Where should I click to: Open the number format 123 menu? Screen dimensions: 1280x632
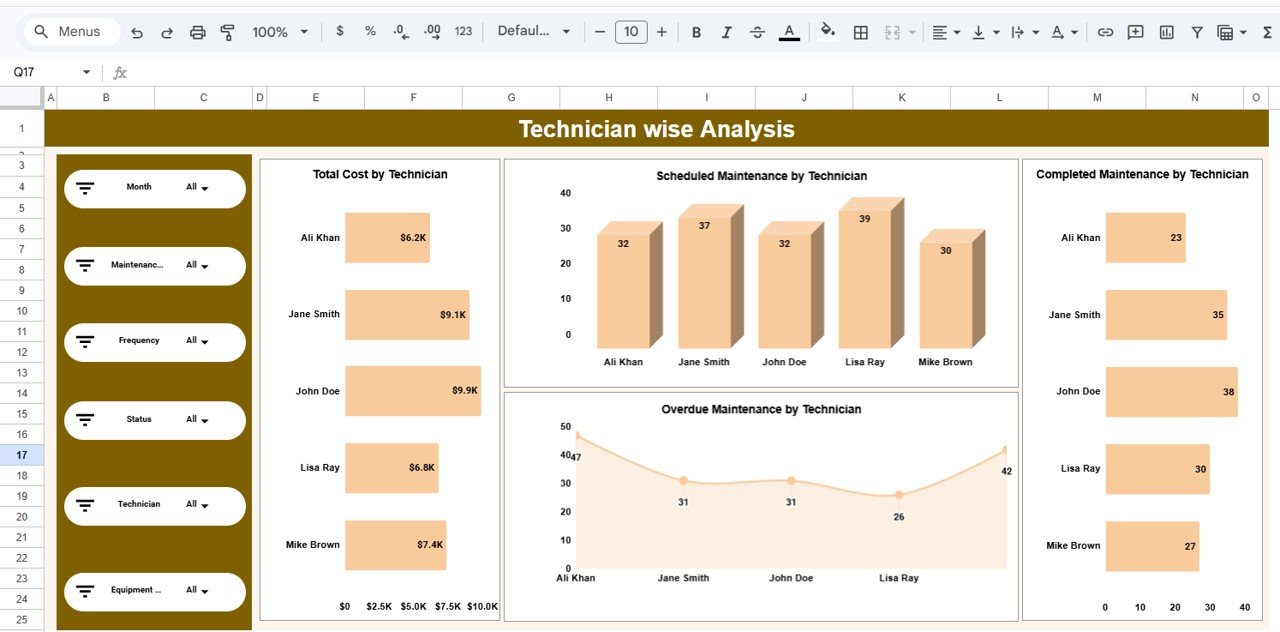tap(463, 32)
